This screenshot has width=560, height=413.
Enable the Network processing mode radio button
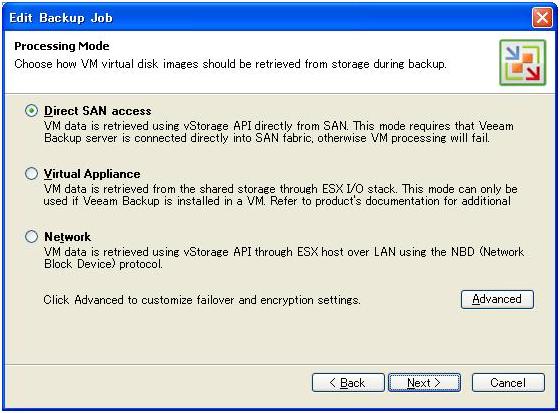pyautogui.click(x=31, y=237)
